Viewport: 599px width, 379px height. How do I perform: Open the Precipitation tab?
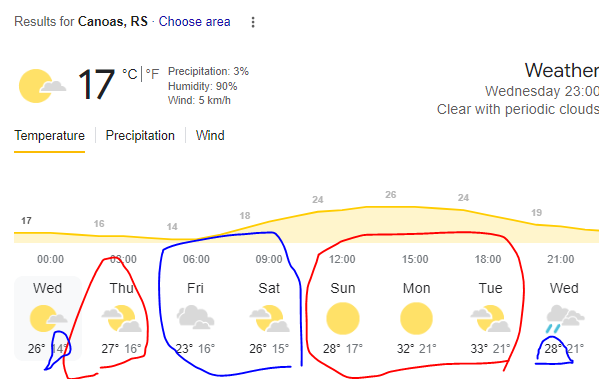tap(140, 136)
